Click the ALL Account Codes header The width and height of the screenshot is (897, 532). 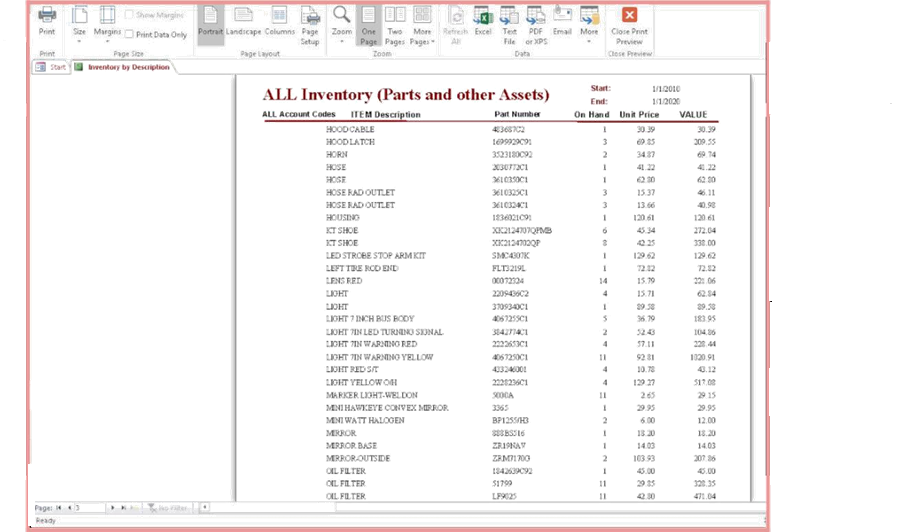[x=299, y=114]
